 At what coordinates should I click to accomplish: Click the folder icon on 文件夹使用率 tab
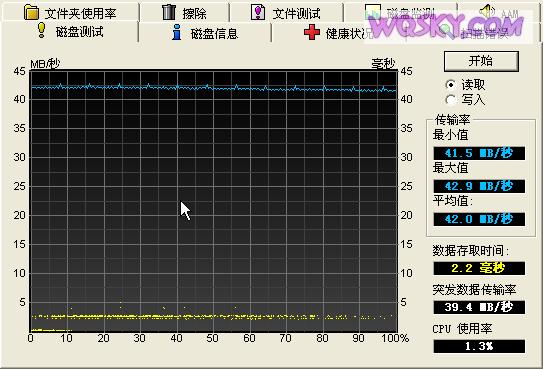[x=32, y=12]
